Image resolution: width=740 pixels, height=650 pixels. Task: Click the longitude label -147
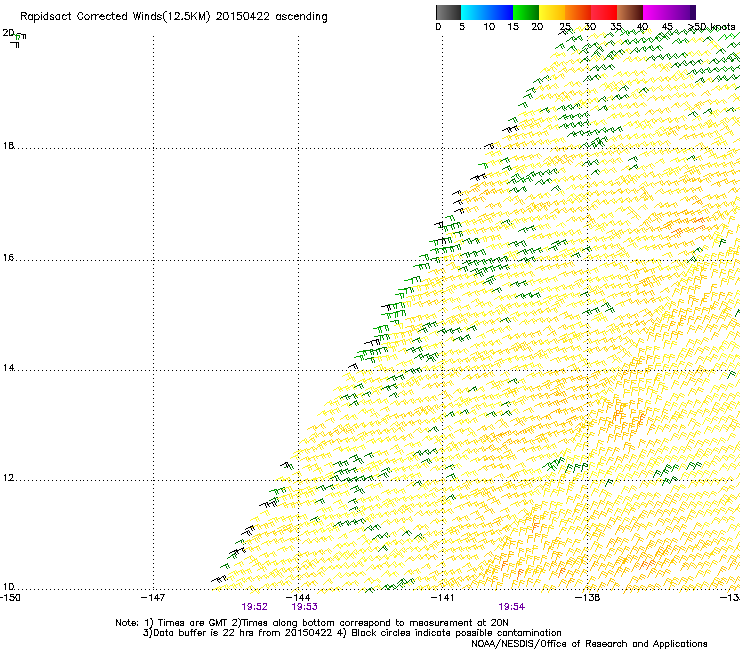click(x=153, y=598)
